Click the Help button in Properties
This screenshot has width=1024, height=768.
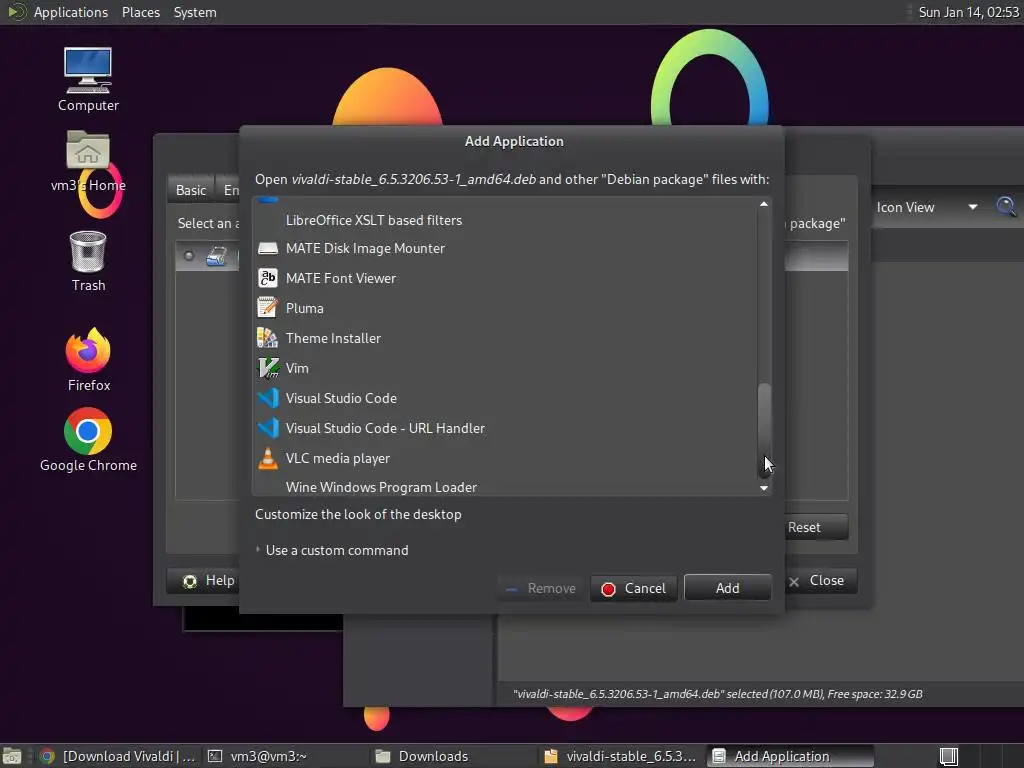pyautogui.click(x=204, y=580)
